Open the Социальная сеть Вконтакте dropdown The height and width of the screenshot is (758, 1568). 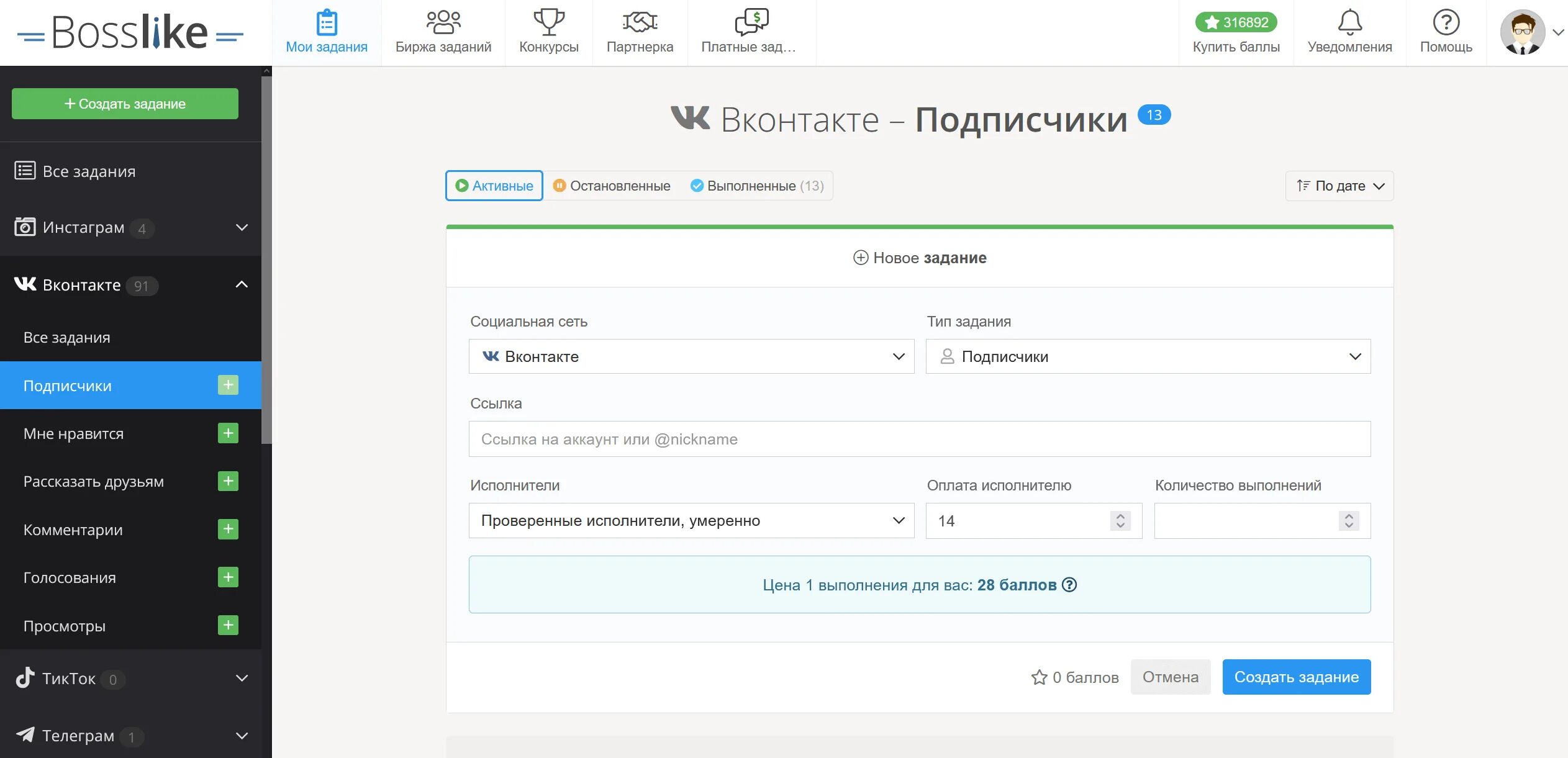(x=691, y=356)
